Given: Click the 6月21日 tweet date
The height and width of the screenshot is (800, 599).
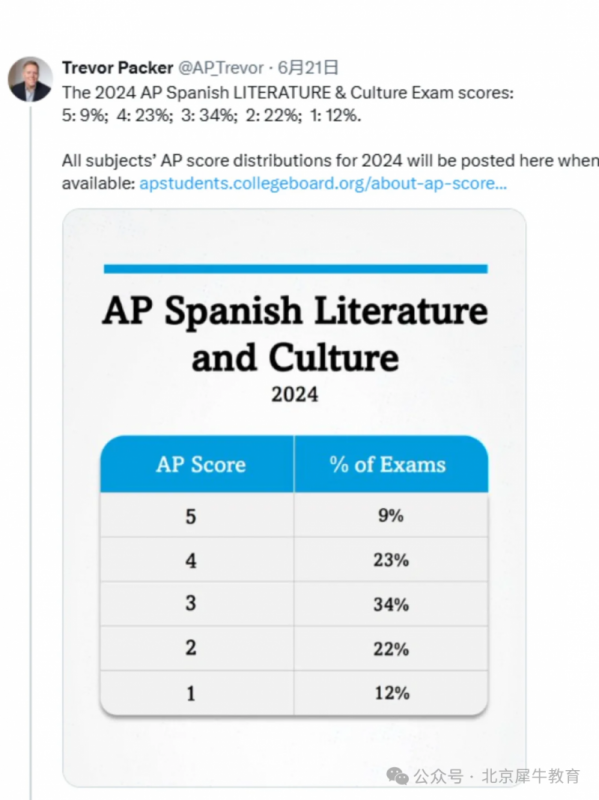Looking at the screenshot, I should [308, 67].
